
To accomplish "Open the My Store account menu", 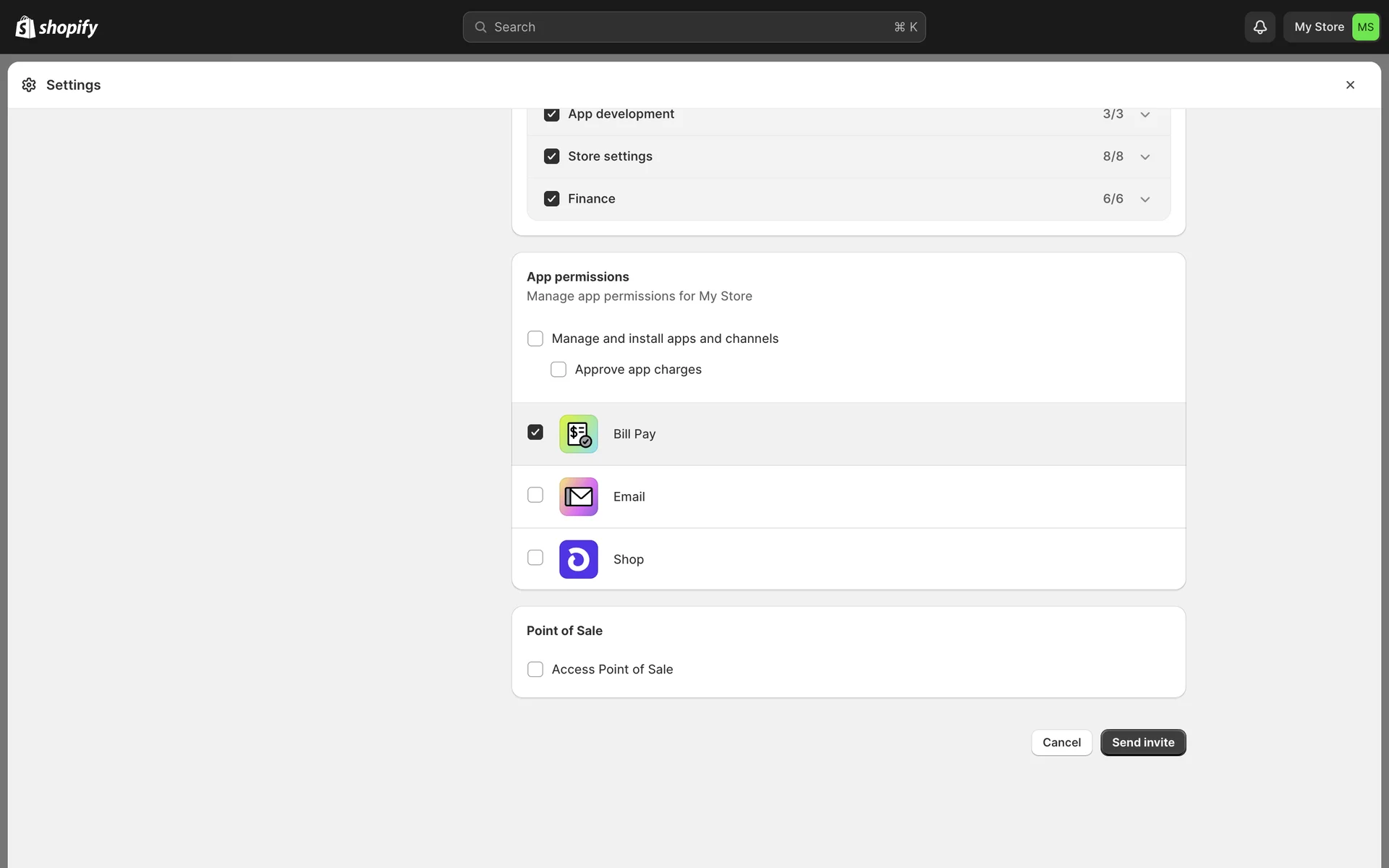I will click(1318, 27).
